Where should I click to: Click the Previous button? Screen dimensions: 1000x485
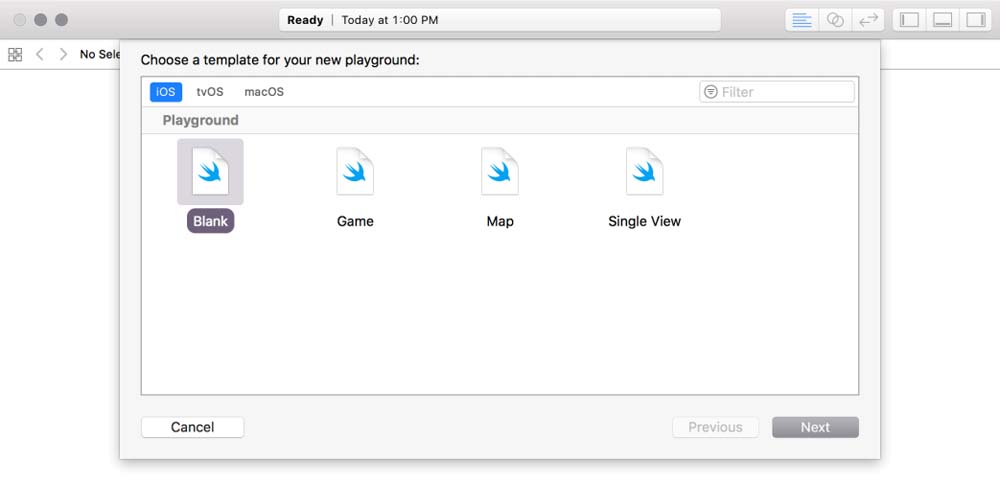coord(716,427)
